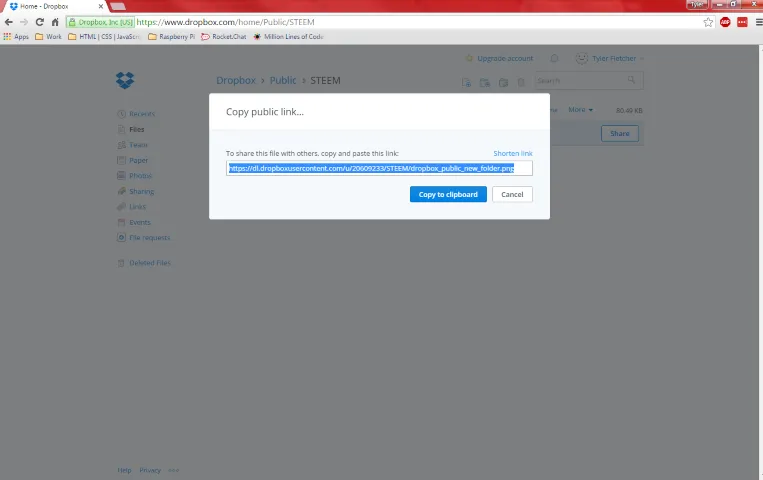Open Team in the sidebar

click(x=132, y=145)
